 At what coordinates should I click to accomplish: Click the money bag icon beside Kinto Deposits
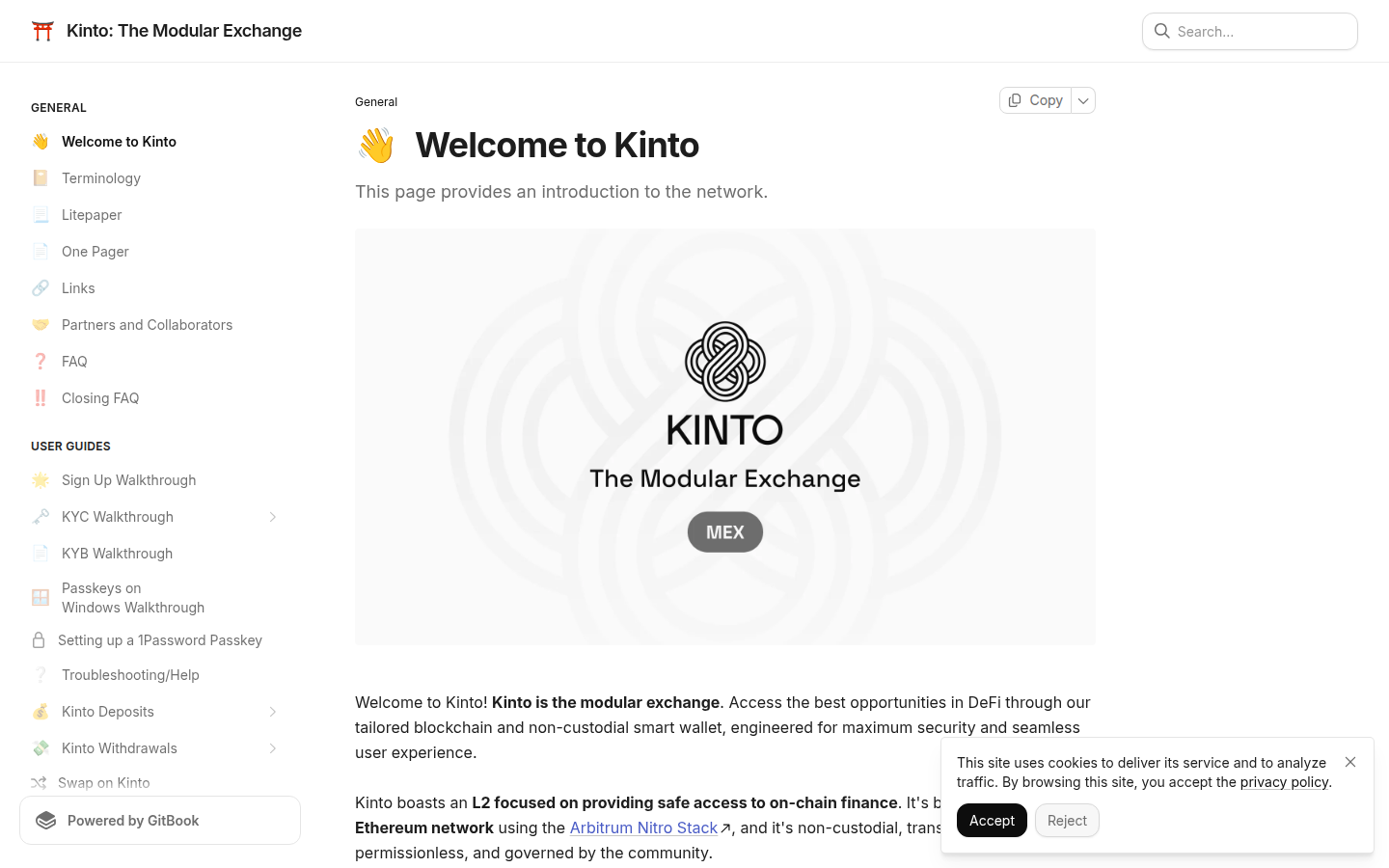coord(41,712)
